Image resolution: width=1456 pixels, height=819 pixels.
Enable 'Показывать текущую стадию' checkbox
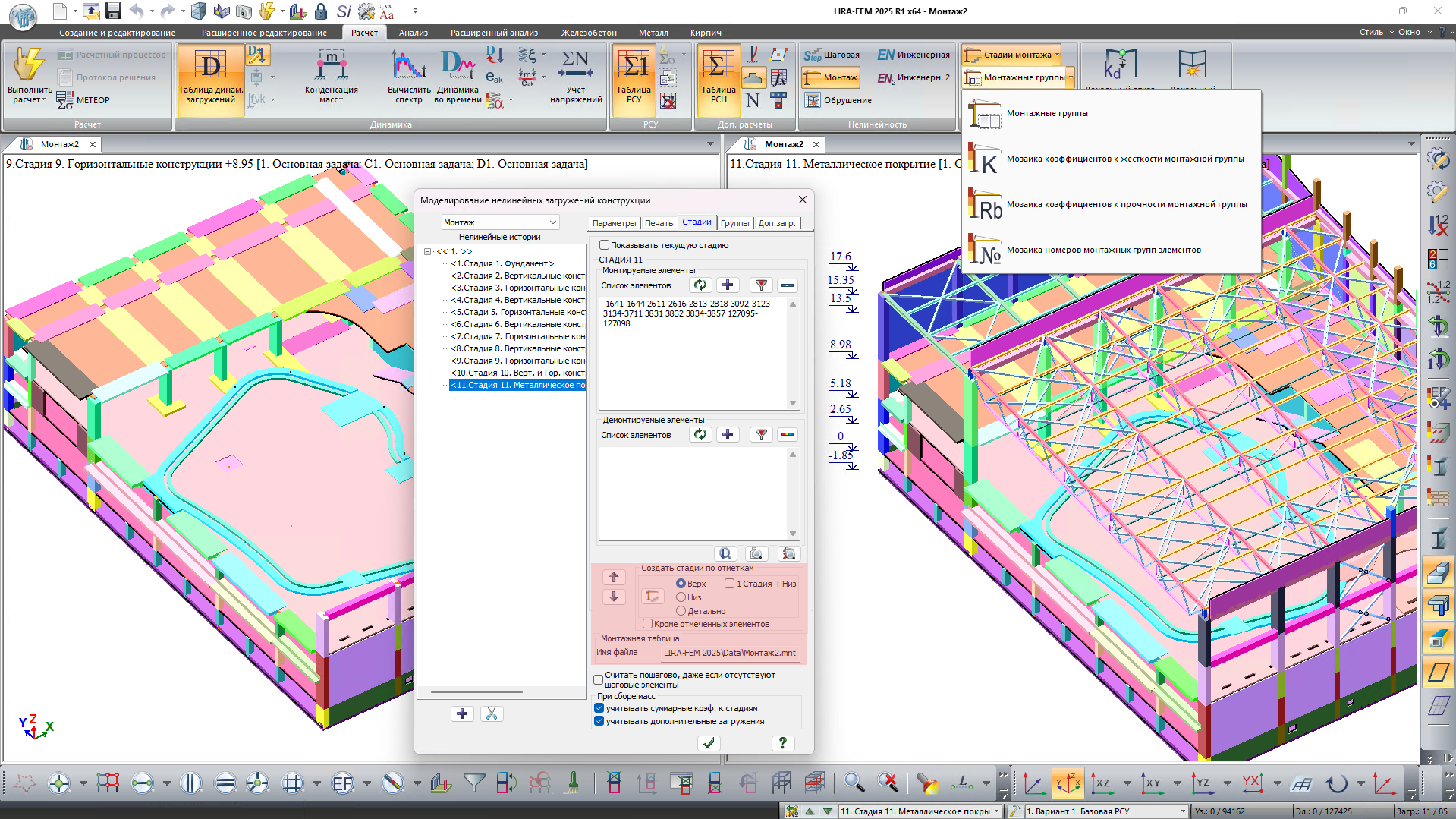click(x=605, y=245)
